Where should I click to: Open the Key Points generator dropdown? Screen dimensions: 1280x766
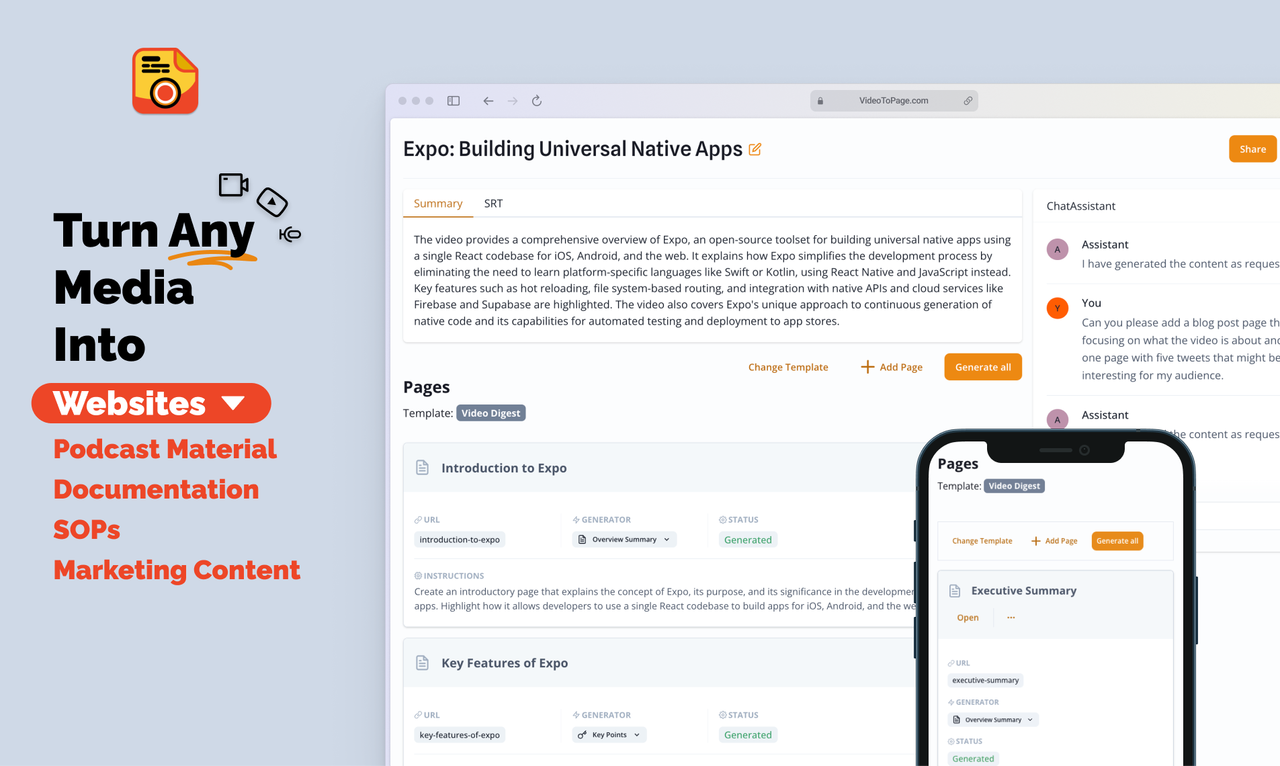pyautogui.click(x=609, y=735)
